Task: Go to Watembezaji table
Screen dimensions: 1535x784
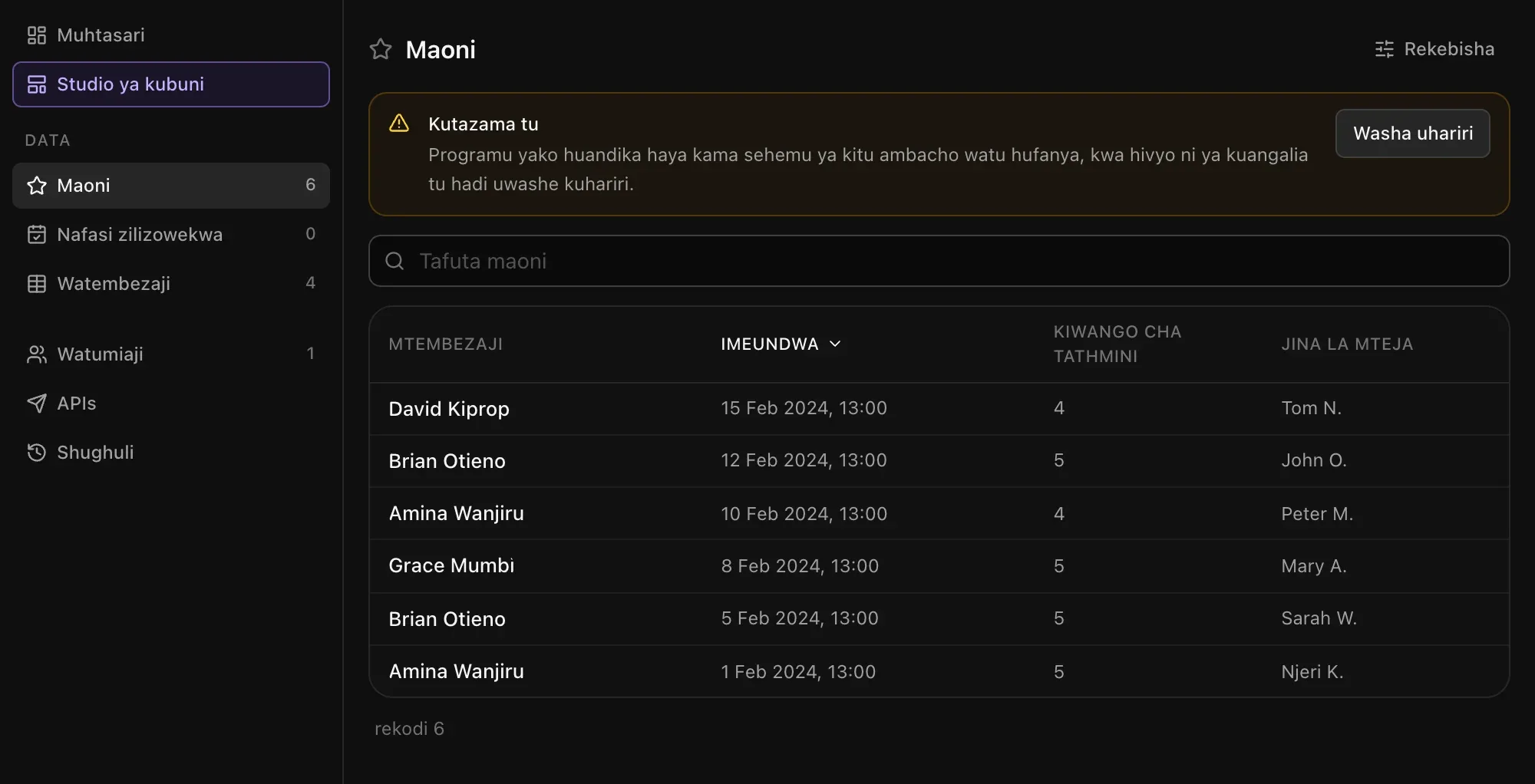Action: click(171, 284)
